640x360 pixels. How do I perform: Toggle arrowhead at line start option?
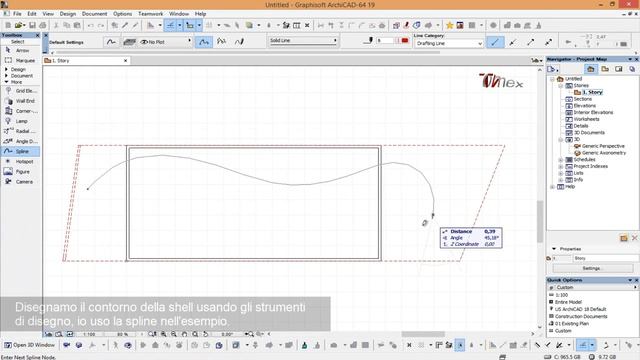[x=513, y=42]
